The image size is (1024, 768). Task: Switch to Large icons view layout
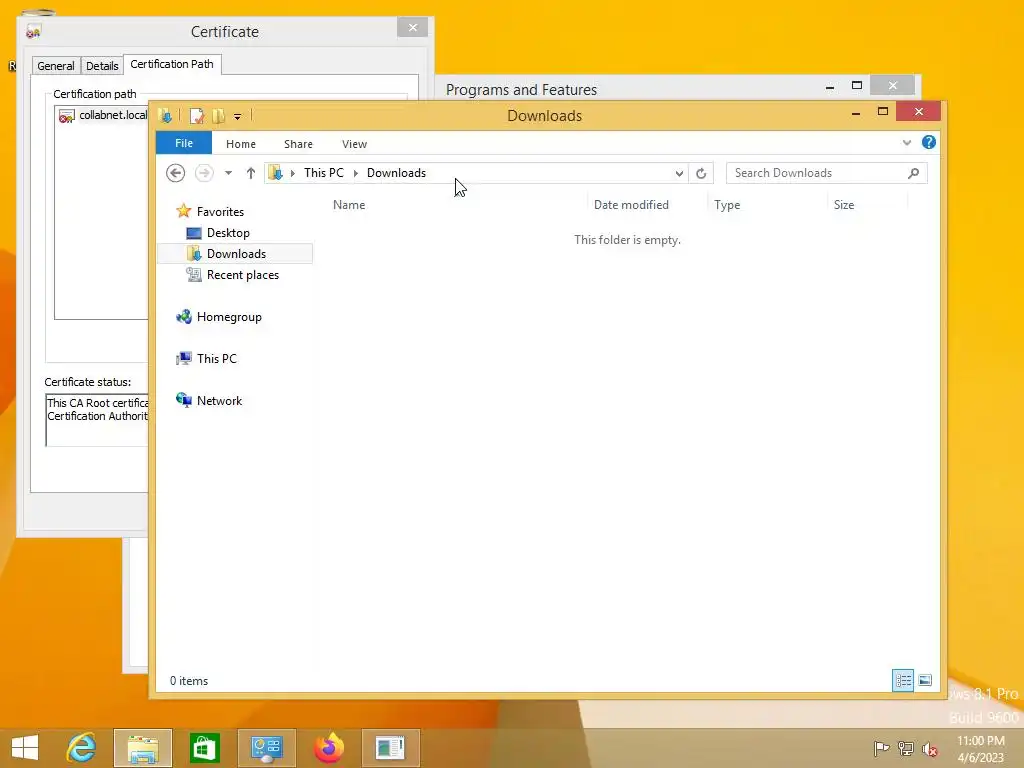point(925,680)
